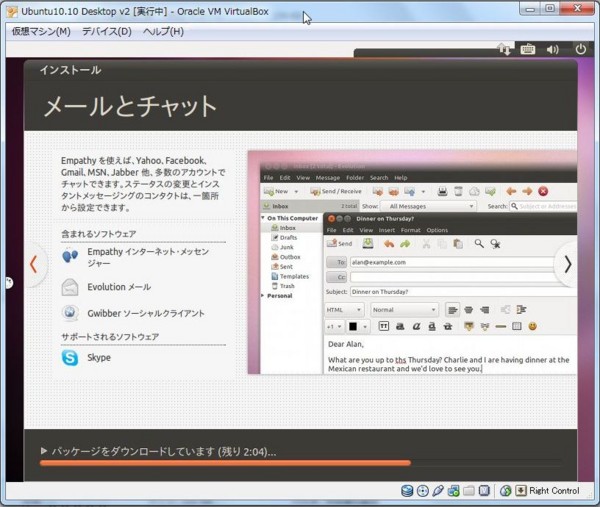Go to next slide with right arrow
The width and height of the screenshot is (600, 507).
(567, 264)
